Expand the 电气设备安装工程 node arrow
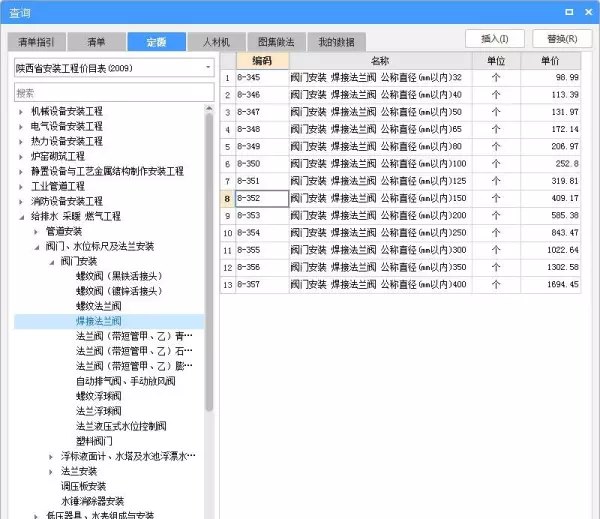This screenshot has width=600, height=519. pos(21,127)
